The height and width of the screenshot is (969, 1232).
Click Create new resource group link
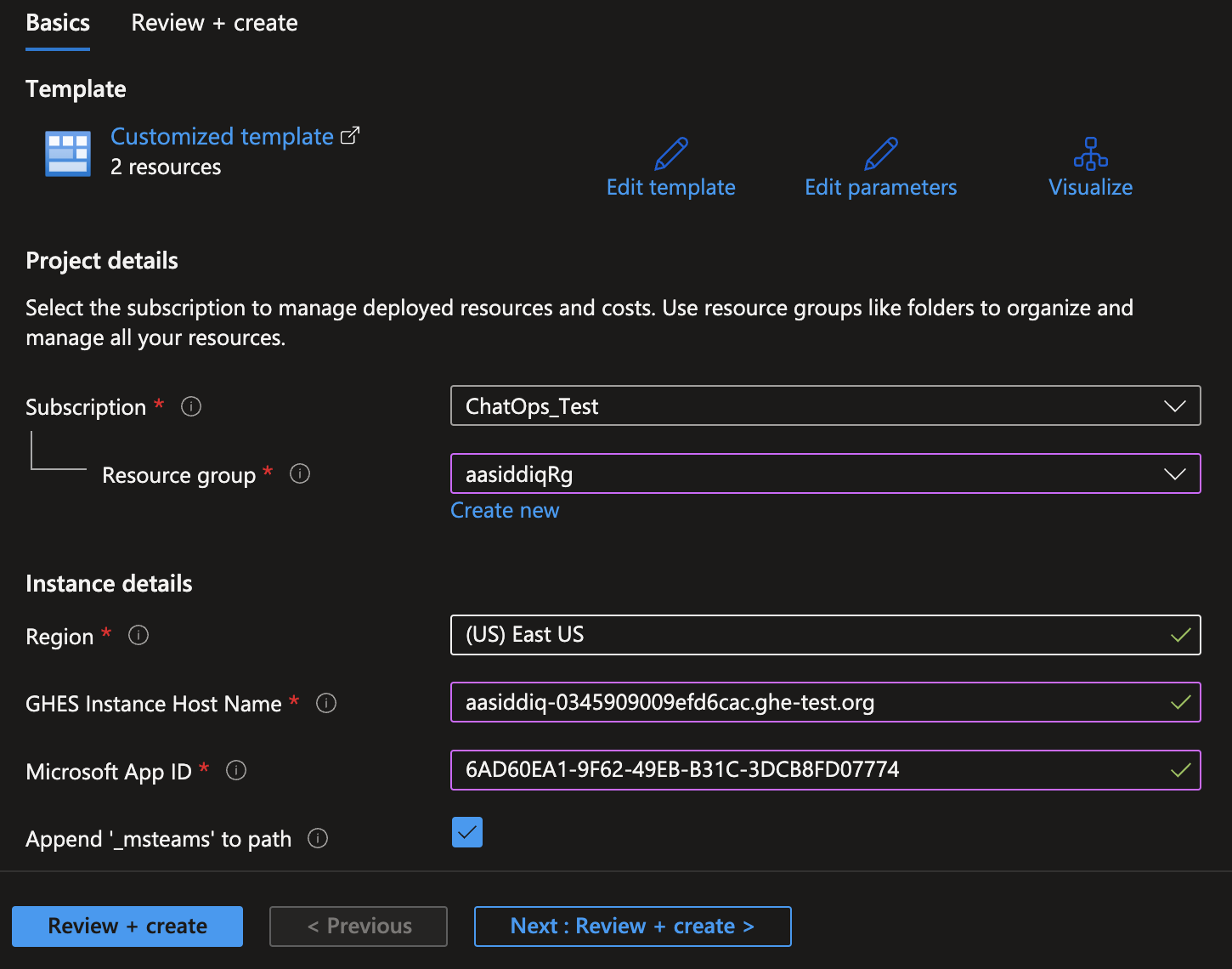coord(505,510)
